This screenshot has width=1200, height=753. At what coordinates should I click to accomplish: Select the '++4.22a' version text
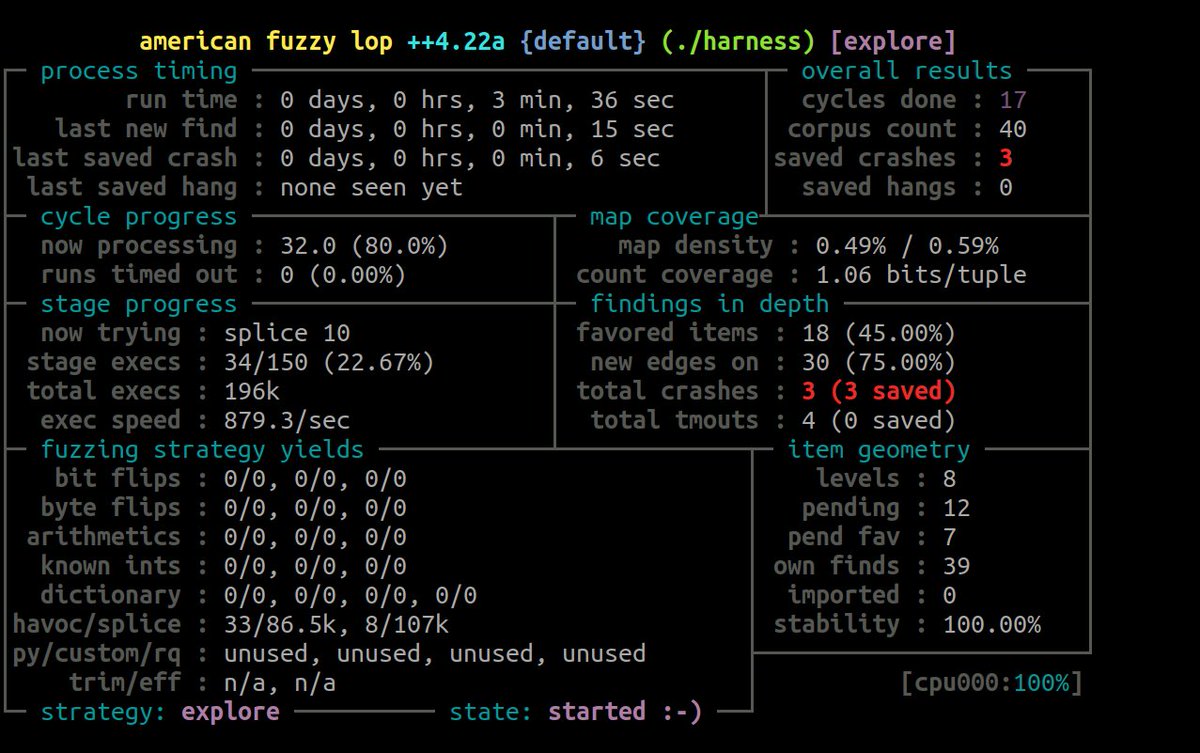tap(457, 42)
